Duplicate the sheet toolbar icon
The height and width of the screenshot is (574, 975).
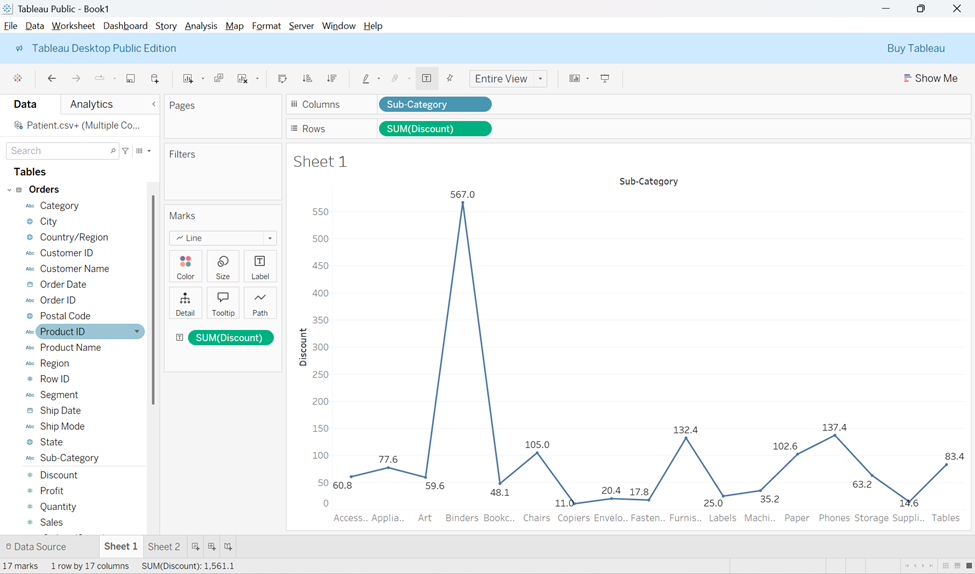click(x=219, y=78)
